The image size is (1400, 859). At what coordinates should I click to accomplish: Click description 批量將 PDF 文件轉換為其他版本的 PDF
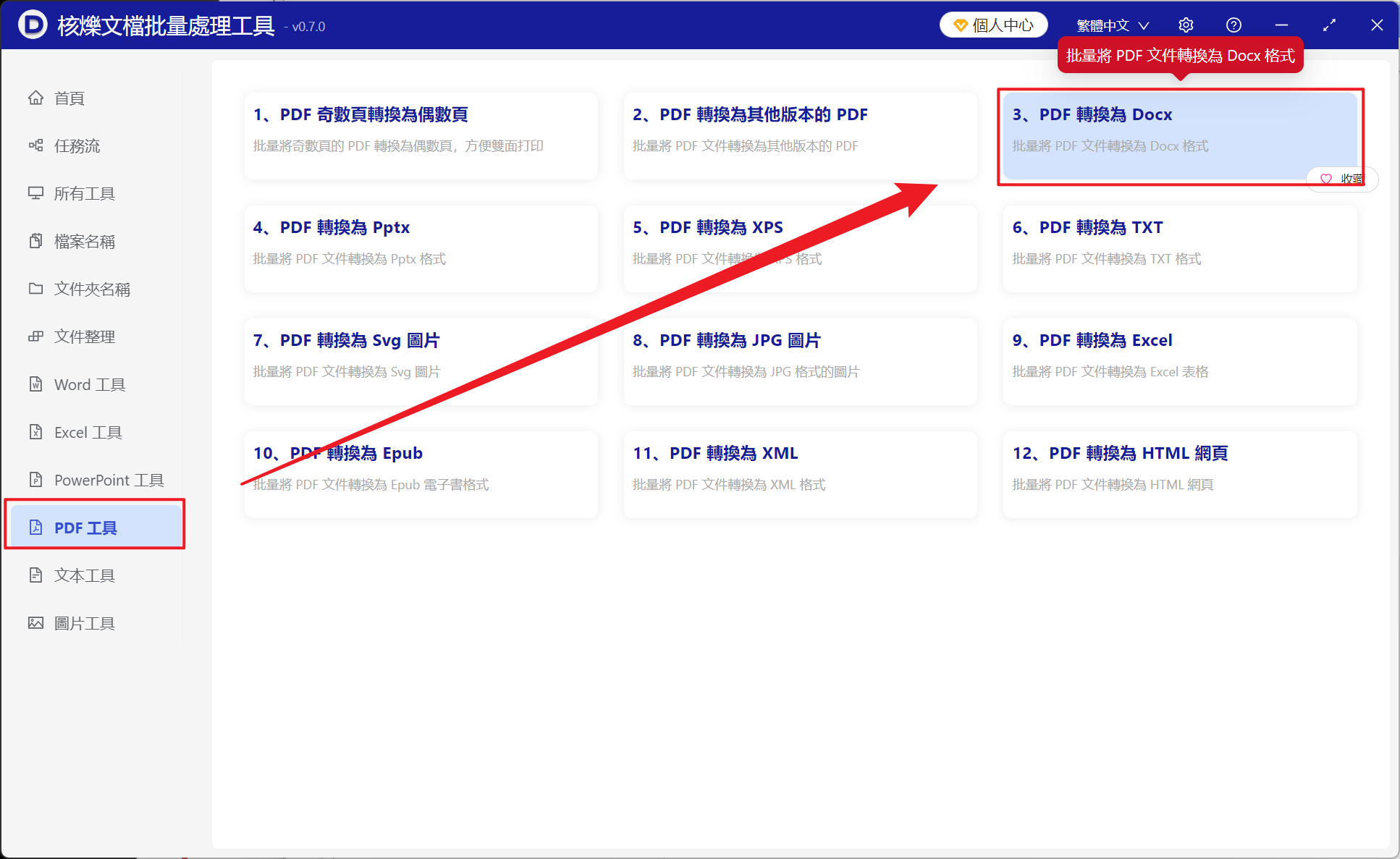tap(745, 145)
